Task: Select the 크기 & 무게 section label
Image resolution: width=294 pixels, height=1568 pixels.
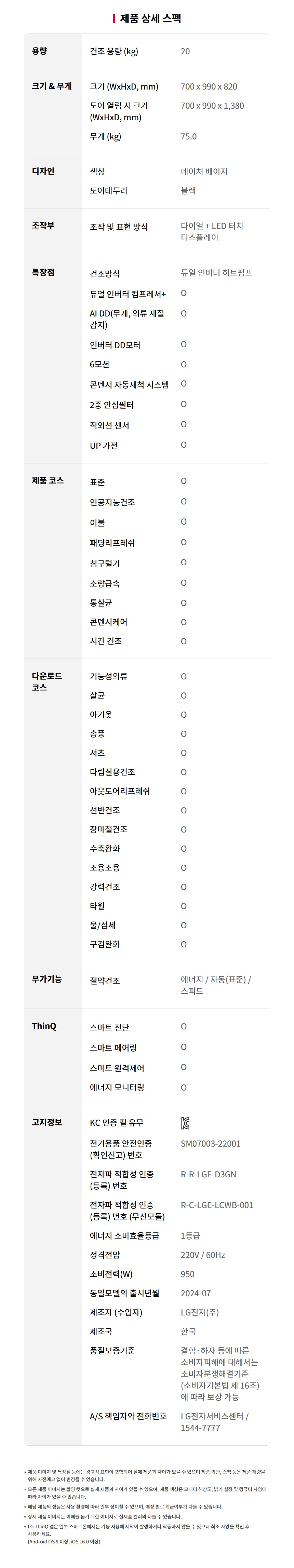Action: coord(52,86)
